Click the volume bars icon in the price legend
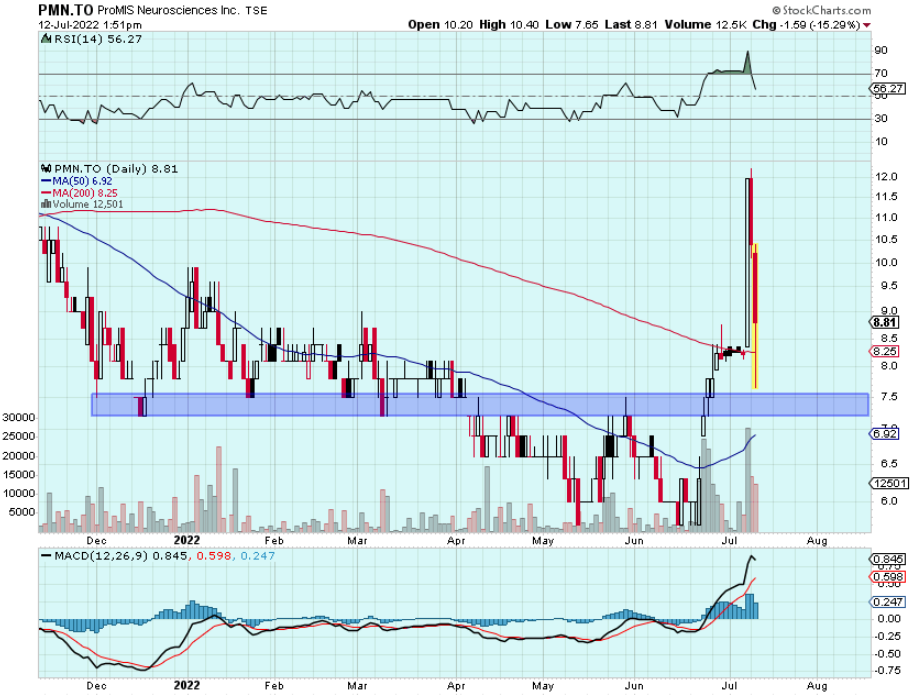Image resolution: width=916 pixels, height=696 pixels. [x=46, y=204]
